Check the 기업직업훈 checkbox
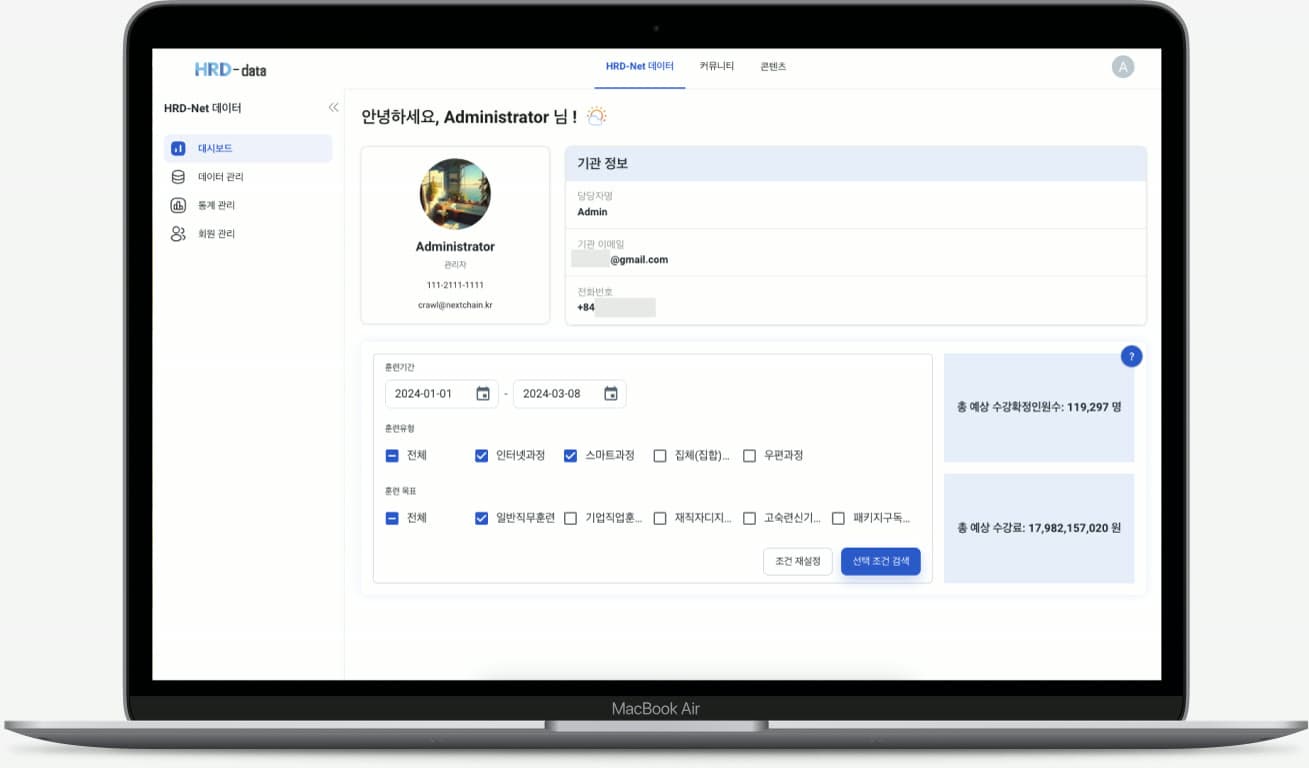1309x768 pixels. (571, 519)
